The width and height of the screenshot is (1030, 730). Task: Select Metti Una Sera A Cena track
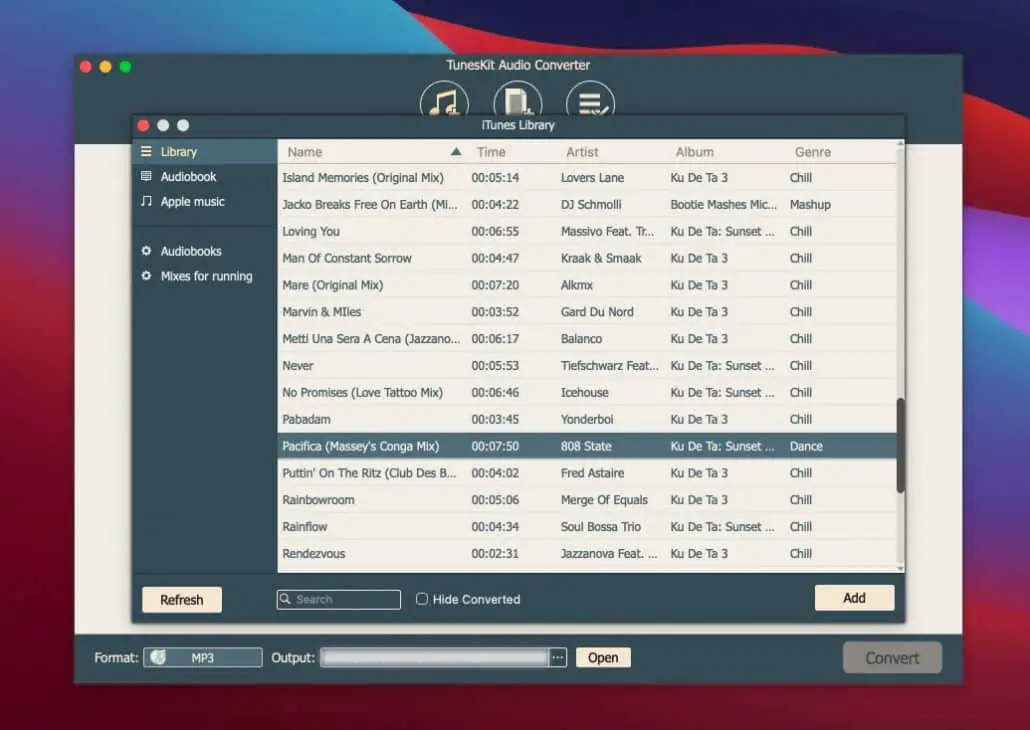pyautogui.click(x=587, y=339)
